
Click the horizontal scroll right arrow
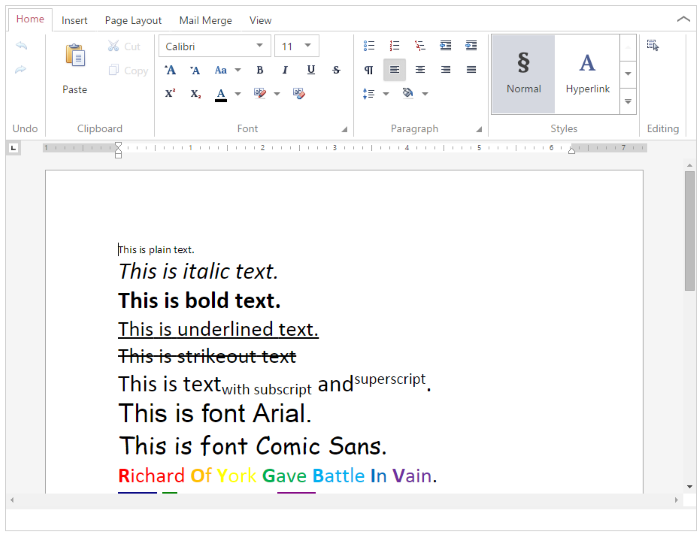point(677,500)
